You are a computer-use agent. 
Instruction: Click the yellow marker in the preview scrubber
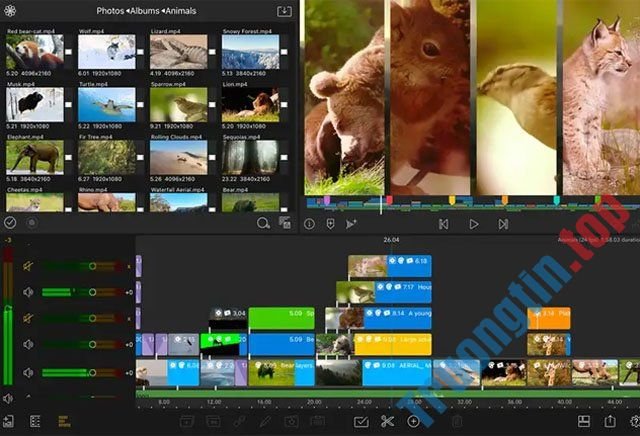[452, 200]
